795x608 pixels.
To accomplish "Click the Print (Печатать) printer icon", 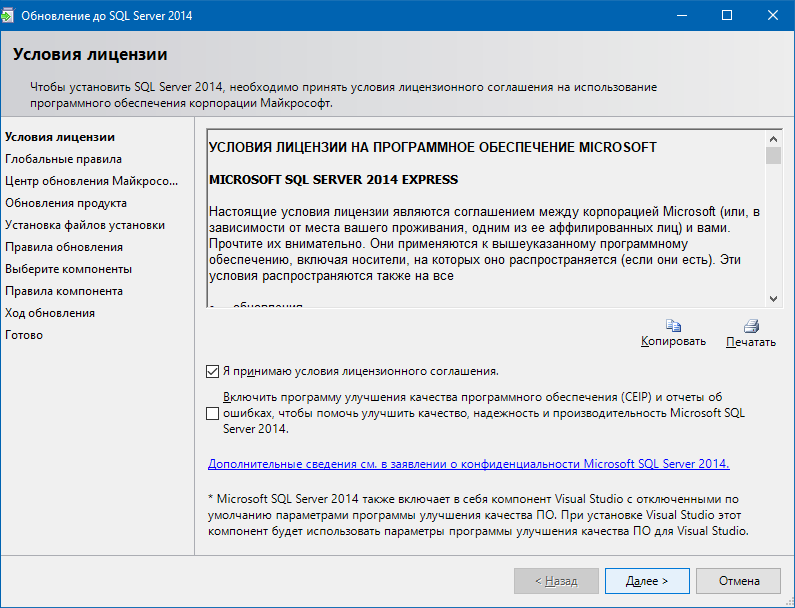I will pyautogui.click(x=751, y=326).
